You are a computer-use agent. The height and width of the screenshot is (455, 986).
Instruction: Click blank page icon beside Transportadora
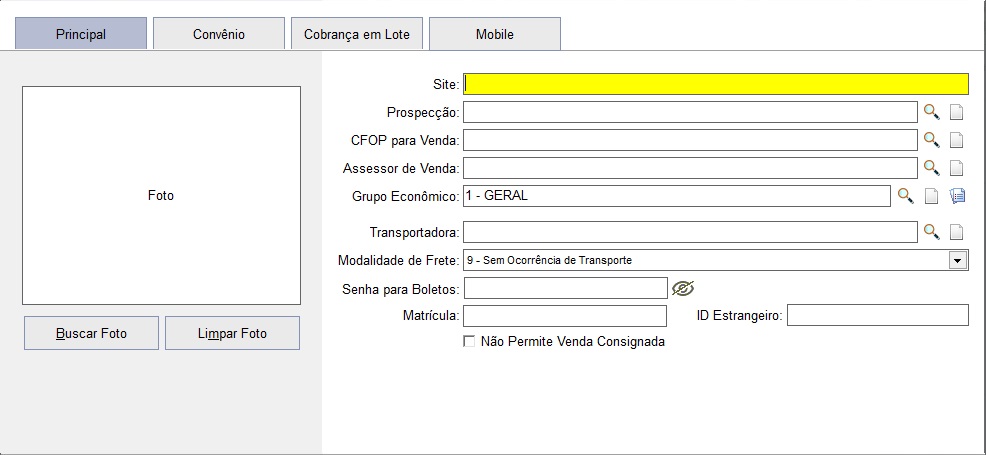click(x=956, y=232)
